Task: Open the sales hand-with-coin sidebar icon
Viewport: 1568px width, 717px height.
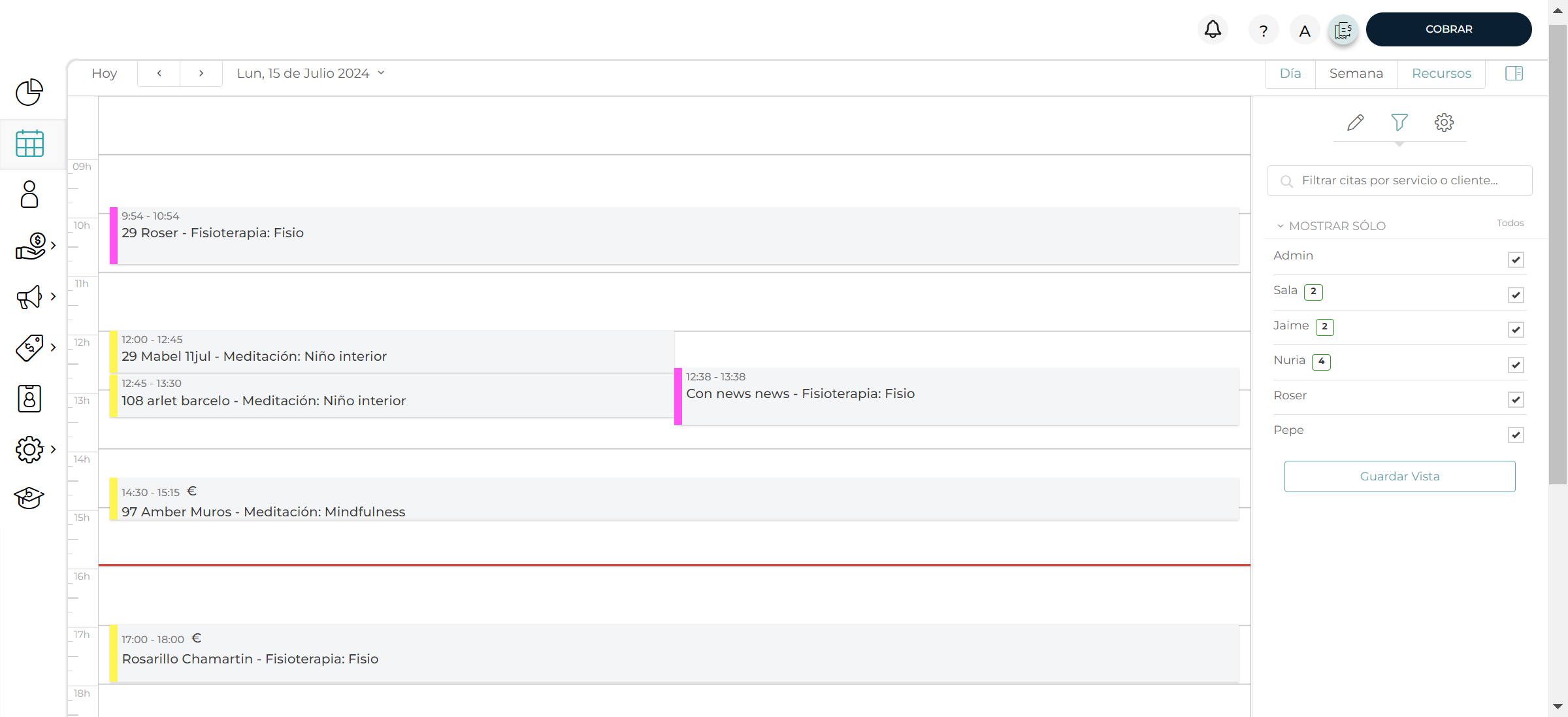Action: [x=30, y=246]
